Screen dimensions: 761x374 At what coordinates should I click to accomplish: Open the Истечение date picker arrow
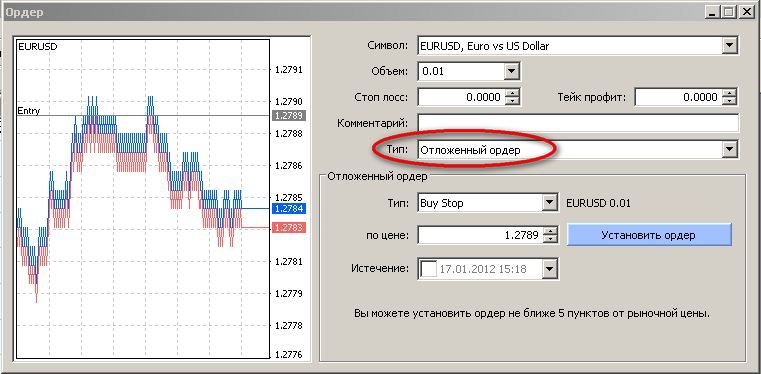click(x=549, y=268)
